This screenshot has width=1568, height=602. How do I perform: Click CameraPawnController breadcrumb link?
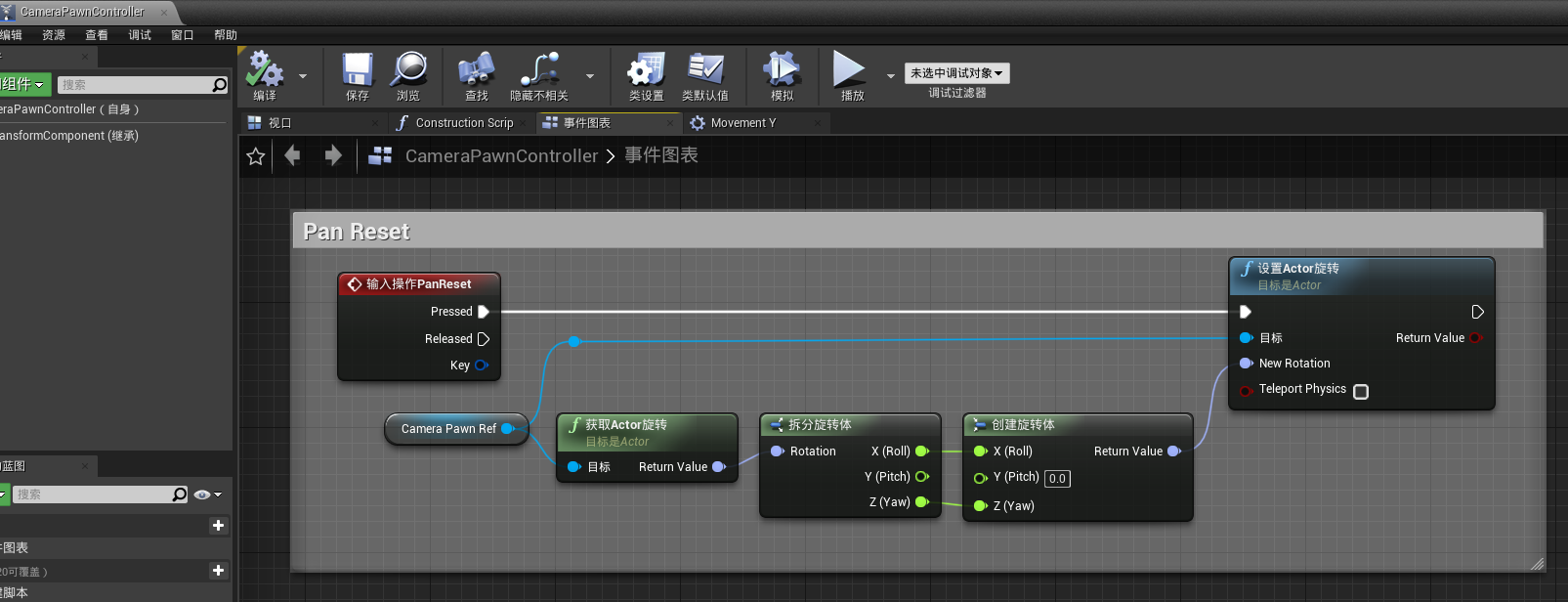pyautogui.click(x=501, y=156)
